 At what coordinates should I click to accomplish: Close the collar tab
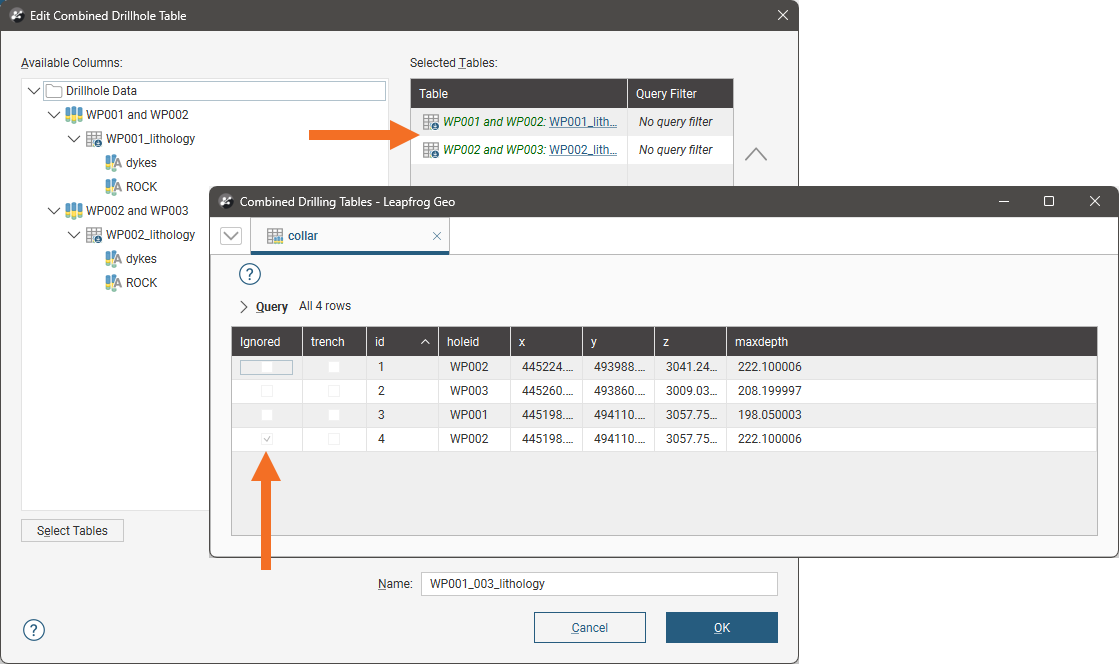pos(436,236)
